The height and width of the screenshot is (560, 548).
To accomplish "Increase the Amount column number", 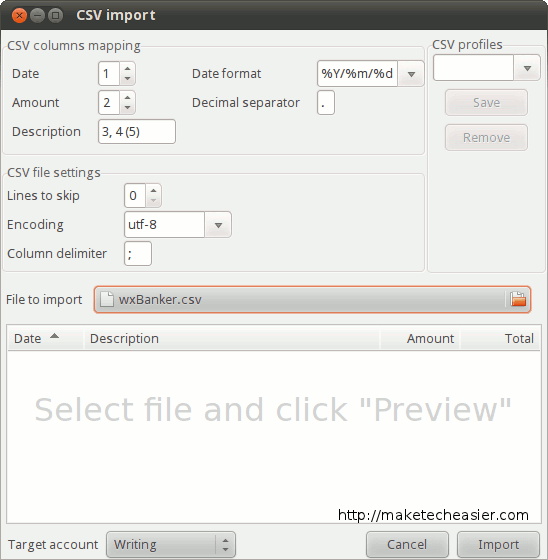I will point(128,97).
